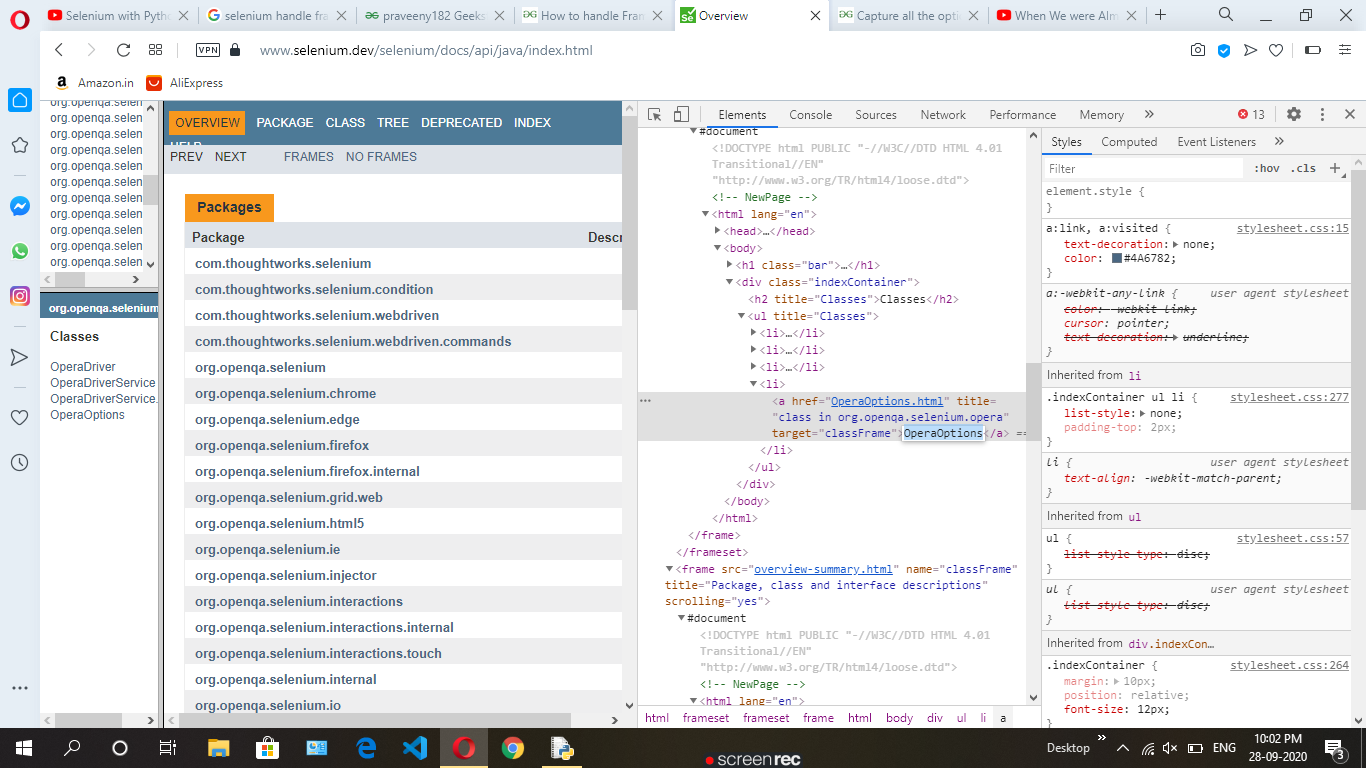Open DevTools settings gear
This screenshot has width=1366, height=768.
(x=1293, y=115)
